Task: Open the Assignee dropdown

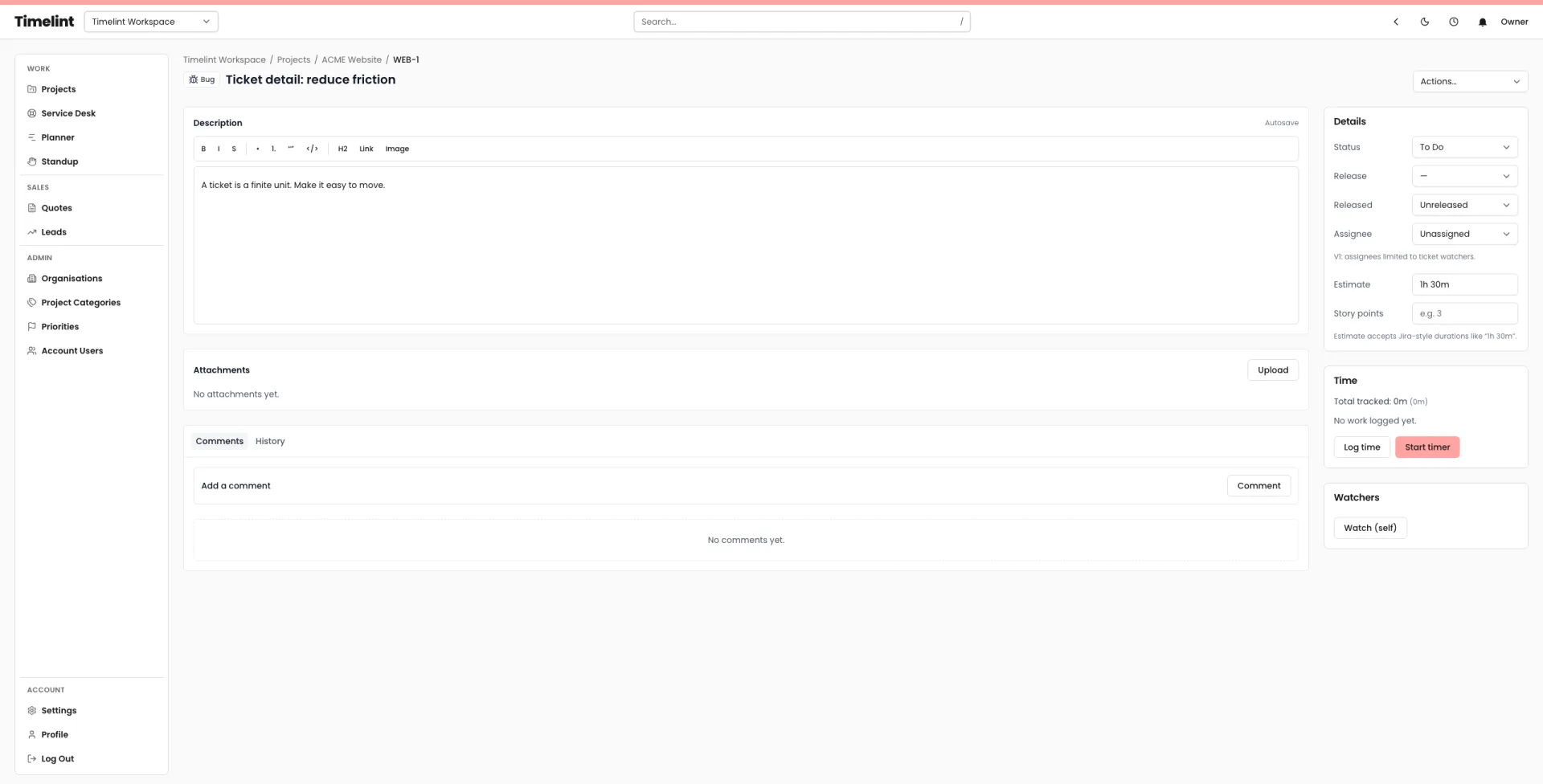Action: pos(1463,234)
